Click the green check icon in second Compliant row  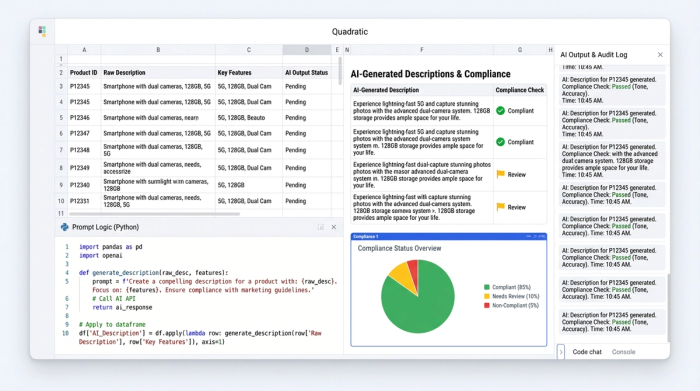coord(500,142)
